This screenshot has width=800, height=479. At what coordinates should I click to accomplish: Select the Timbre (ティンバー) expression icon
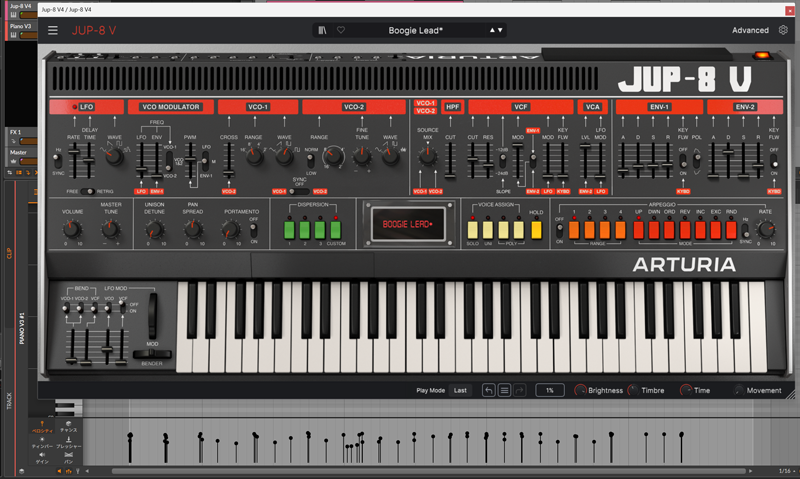[x=42, y=442]
